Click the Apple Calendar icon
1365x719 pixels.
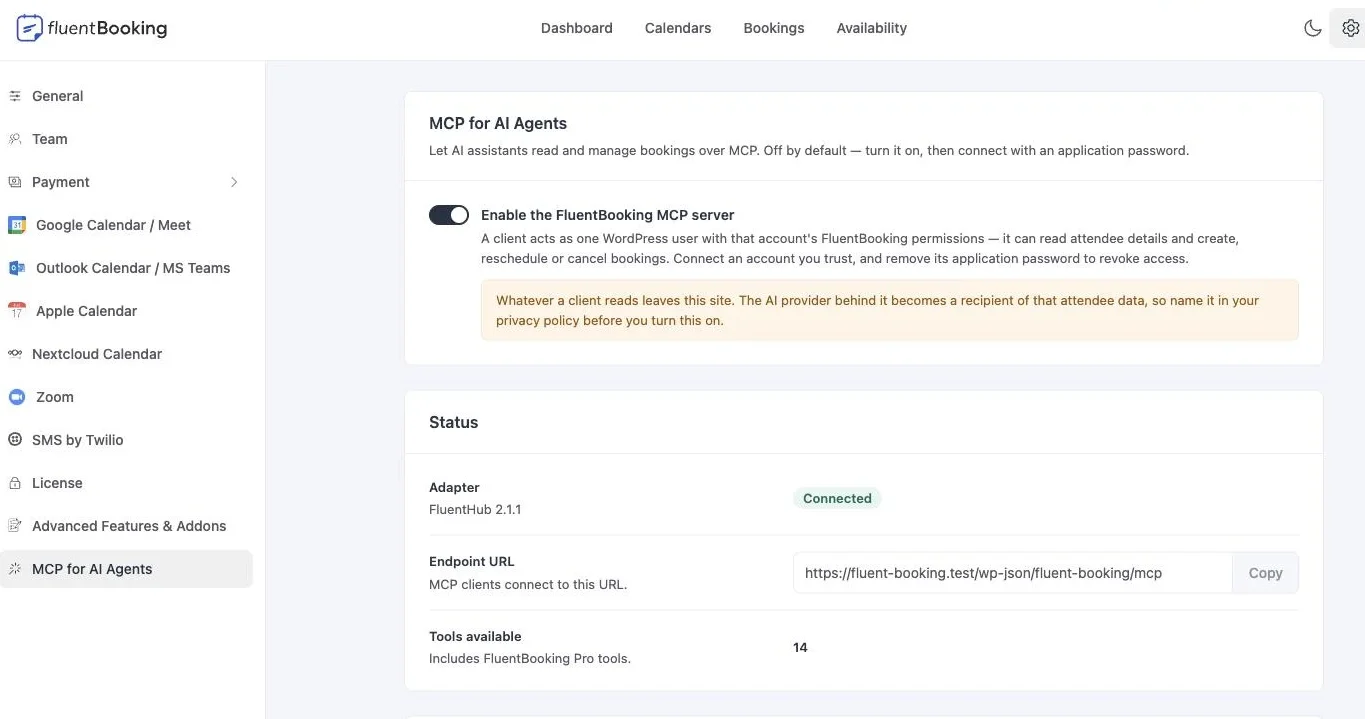coord(17,311)
